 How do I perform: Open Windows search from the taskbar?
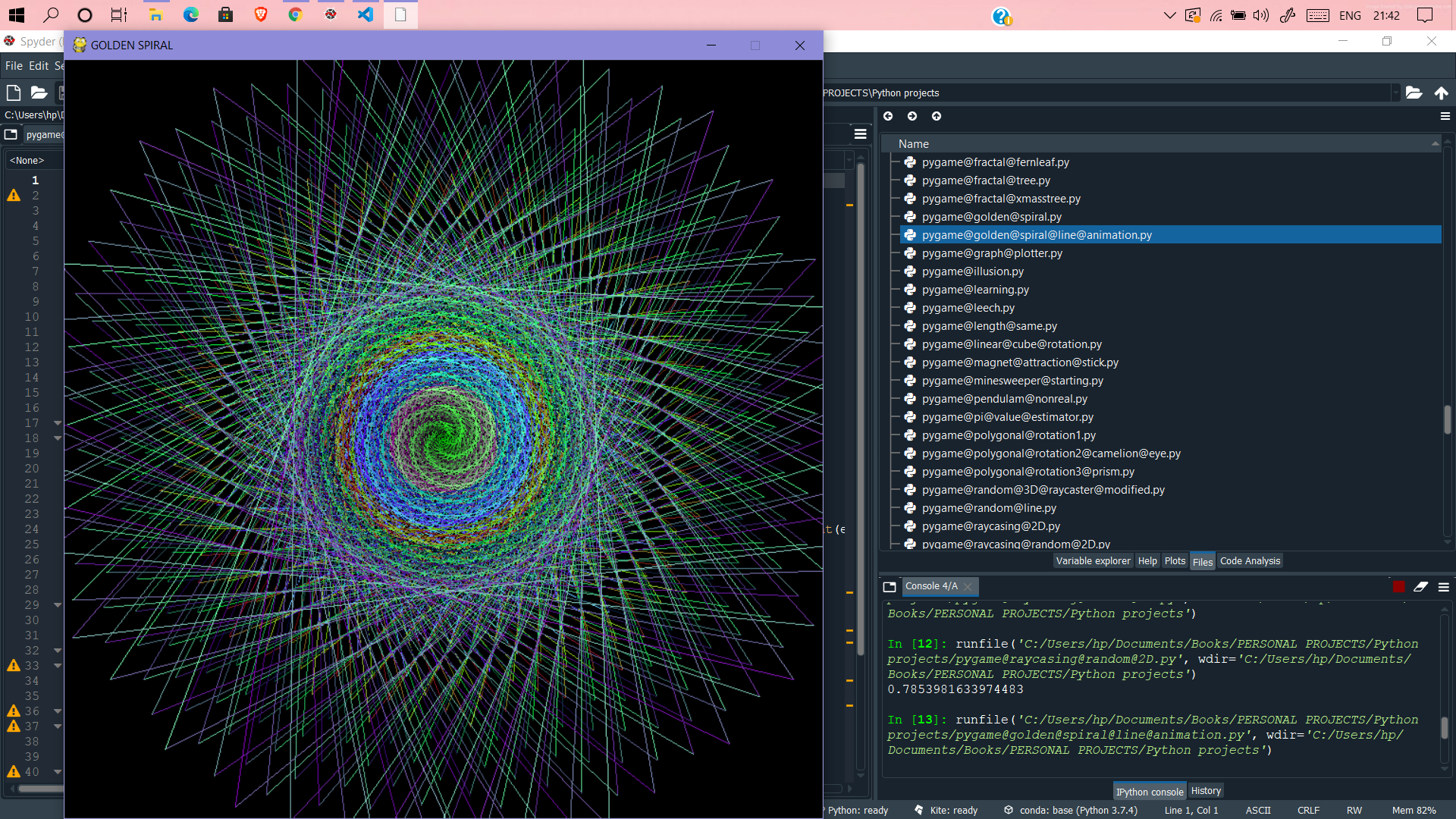(x=51, y=14)
